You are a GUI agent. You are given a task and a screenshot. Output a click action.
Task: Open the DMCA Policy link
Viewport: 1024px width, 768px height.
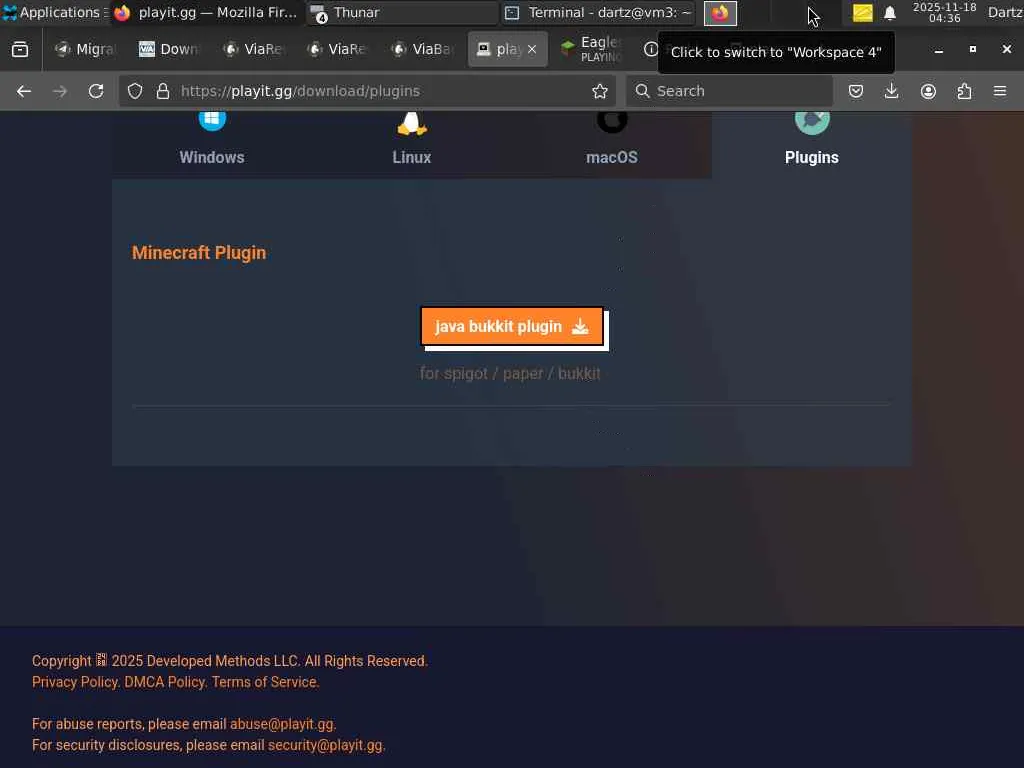(165, 682)
